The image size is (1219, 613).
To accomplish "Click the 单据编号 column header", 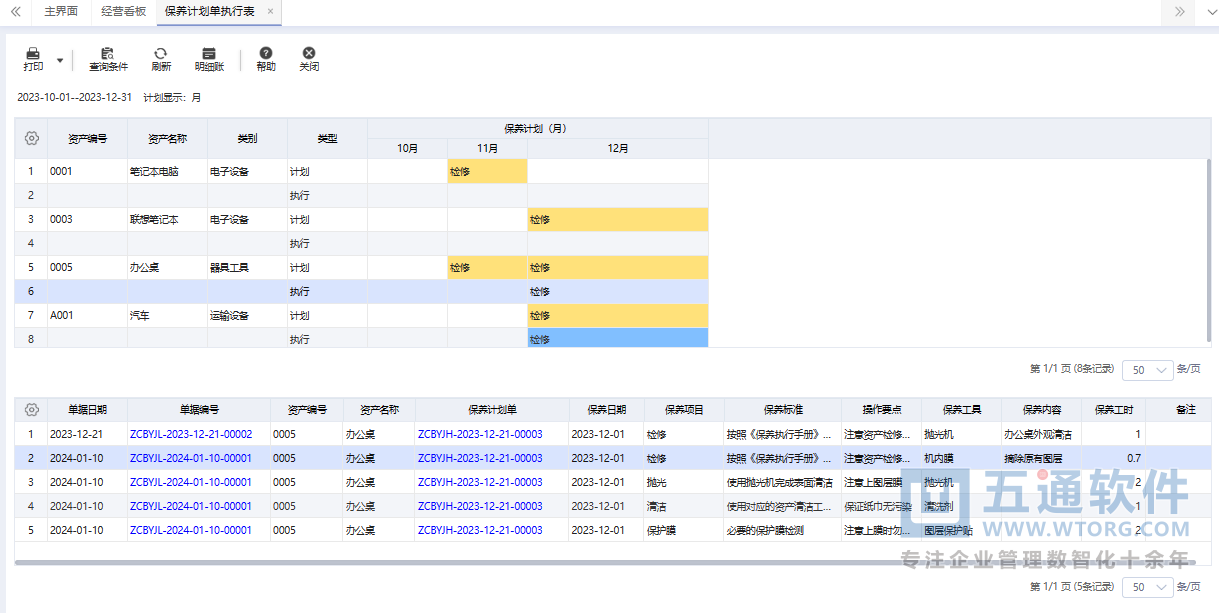I will point(199,410).
